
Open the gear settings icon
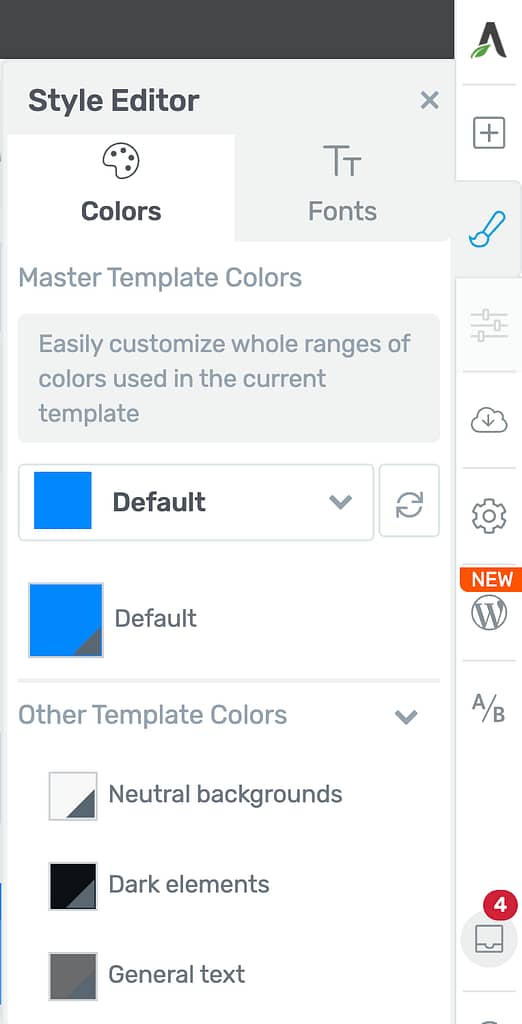pos(489,516)
